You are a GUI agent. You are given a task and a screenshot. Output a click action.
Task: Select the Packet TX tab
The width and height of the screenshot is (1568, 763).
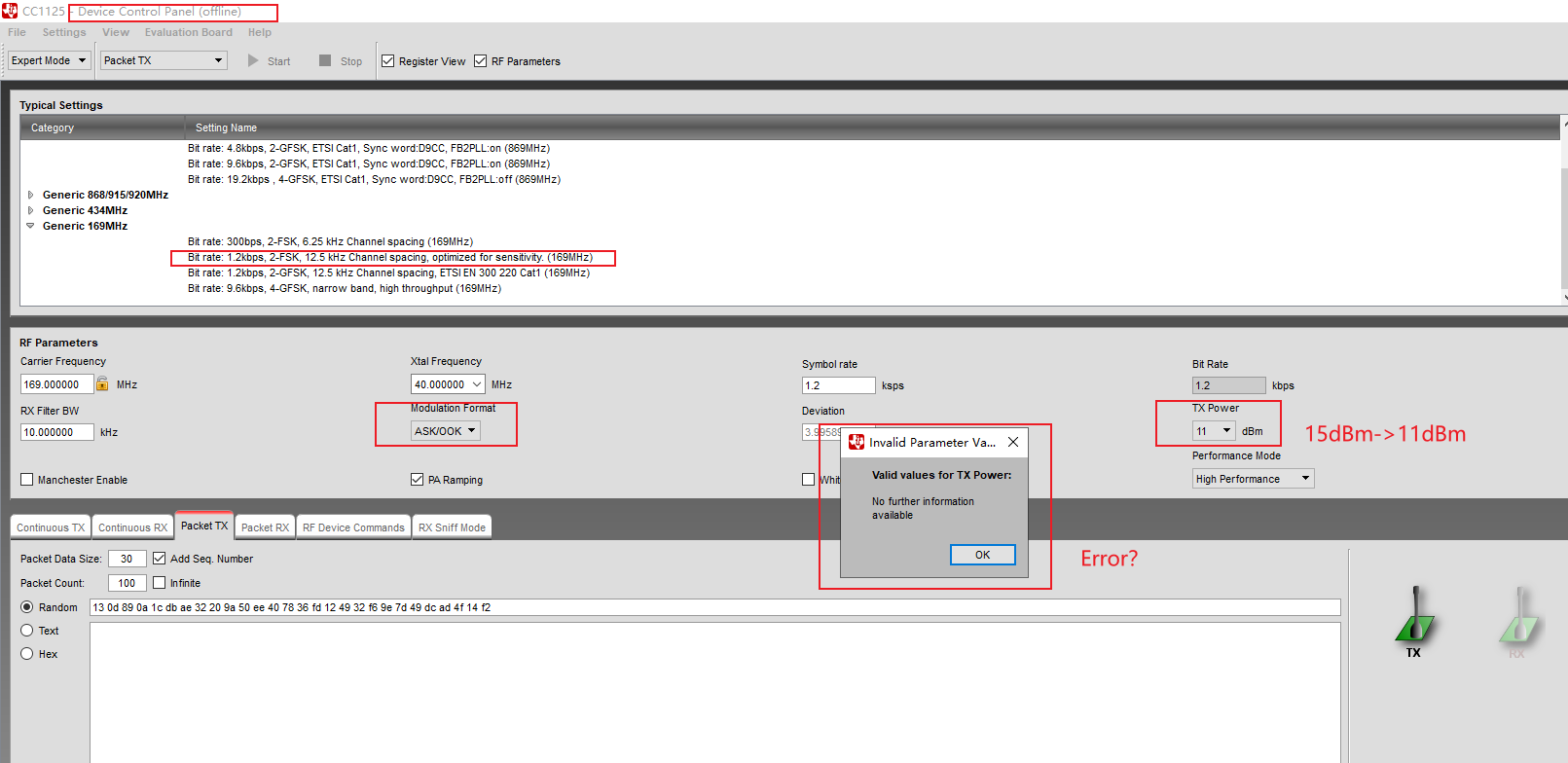204,525
